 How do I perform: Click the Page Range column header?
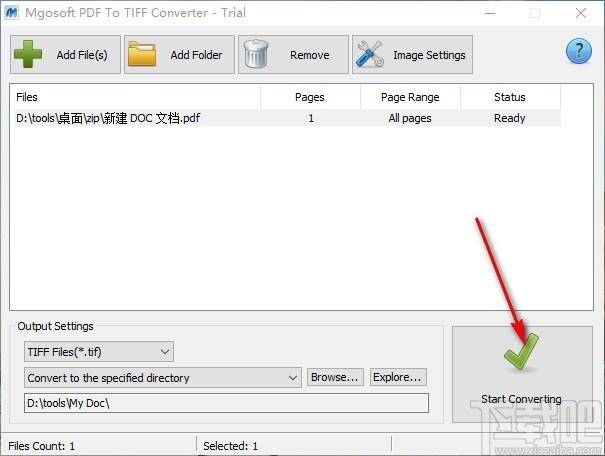coord(410,97)
